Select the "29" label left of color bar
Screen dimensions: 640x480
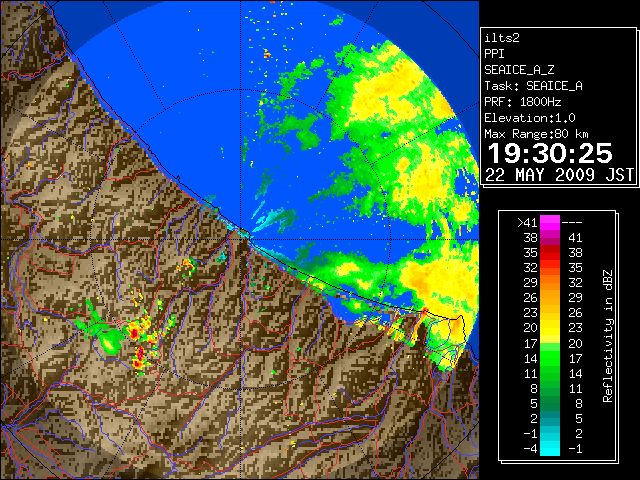[531, 283]
